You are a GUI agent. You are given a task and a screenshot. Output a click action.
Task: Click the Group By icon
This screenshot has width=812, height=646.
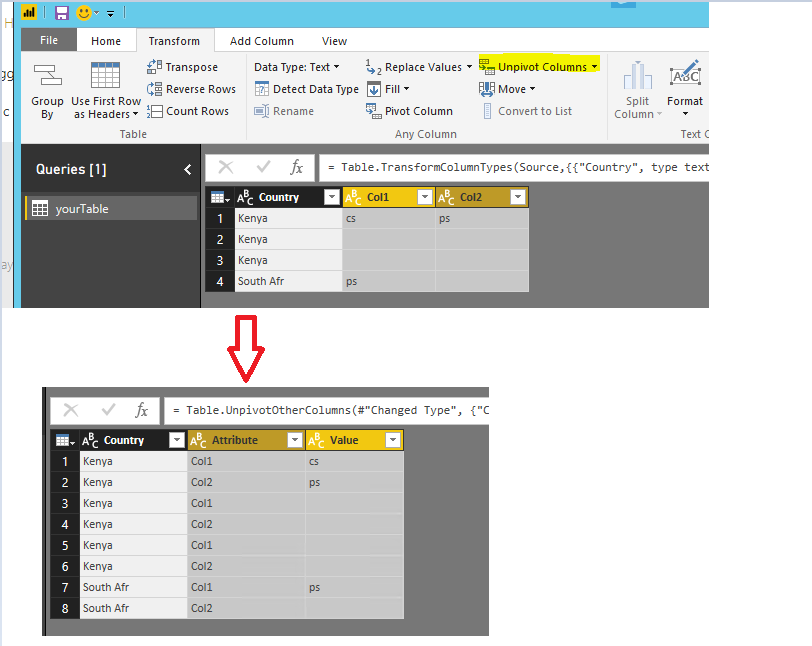pos(47,75)
